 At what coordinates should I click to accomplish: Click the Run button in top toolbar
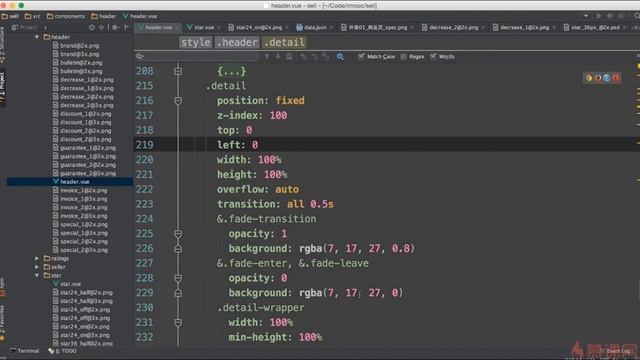598,16
